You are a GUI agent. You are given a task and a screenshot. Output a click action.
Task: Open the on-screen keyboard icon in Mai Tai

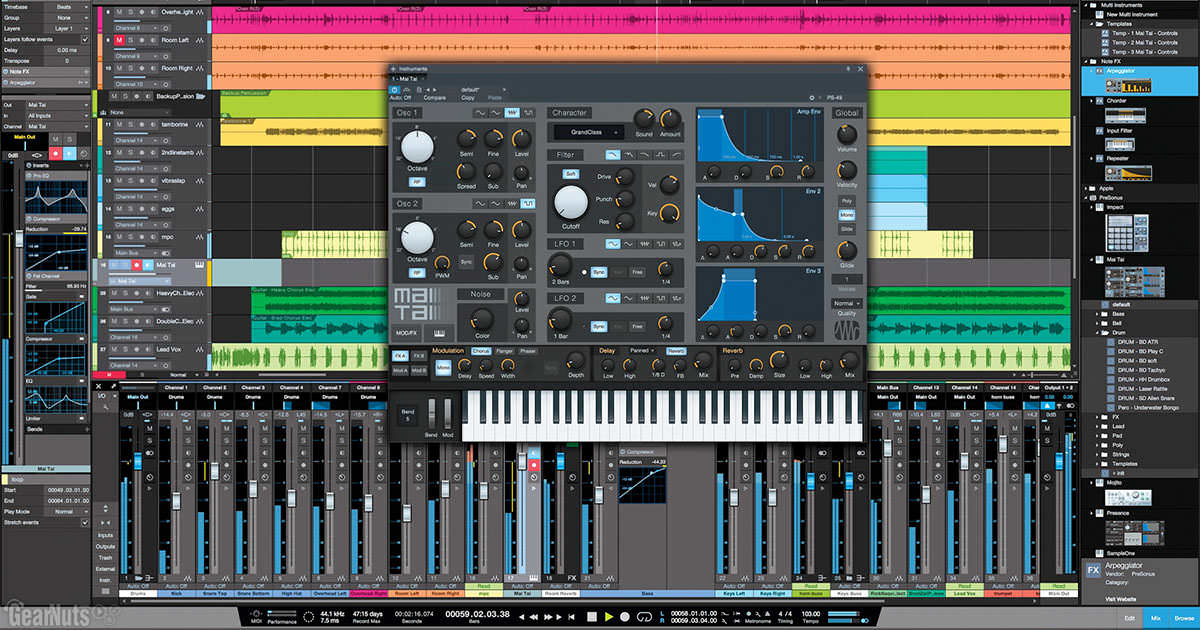[438, 332]
